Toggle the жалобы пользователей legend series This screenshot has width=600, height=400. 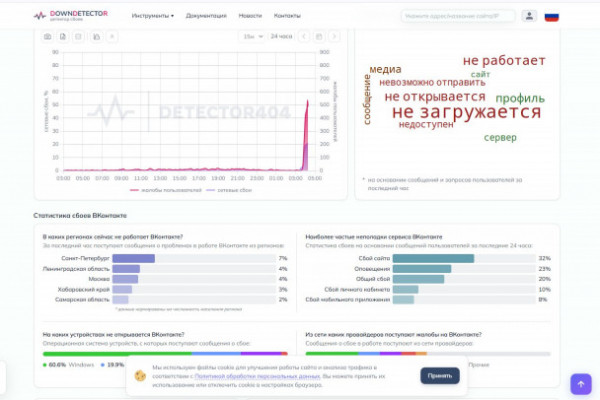pyautogui.click(x=166, y=190)
